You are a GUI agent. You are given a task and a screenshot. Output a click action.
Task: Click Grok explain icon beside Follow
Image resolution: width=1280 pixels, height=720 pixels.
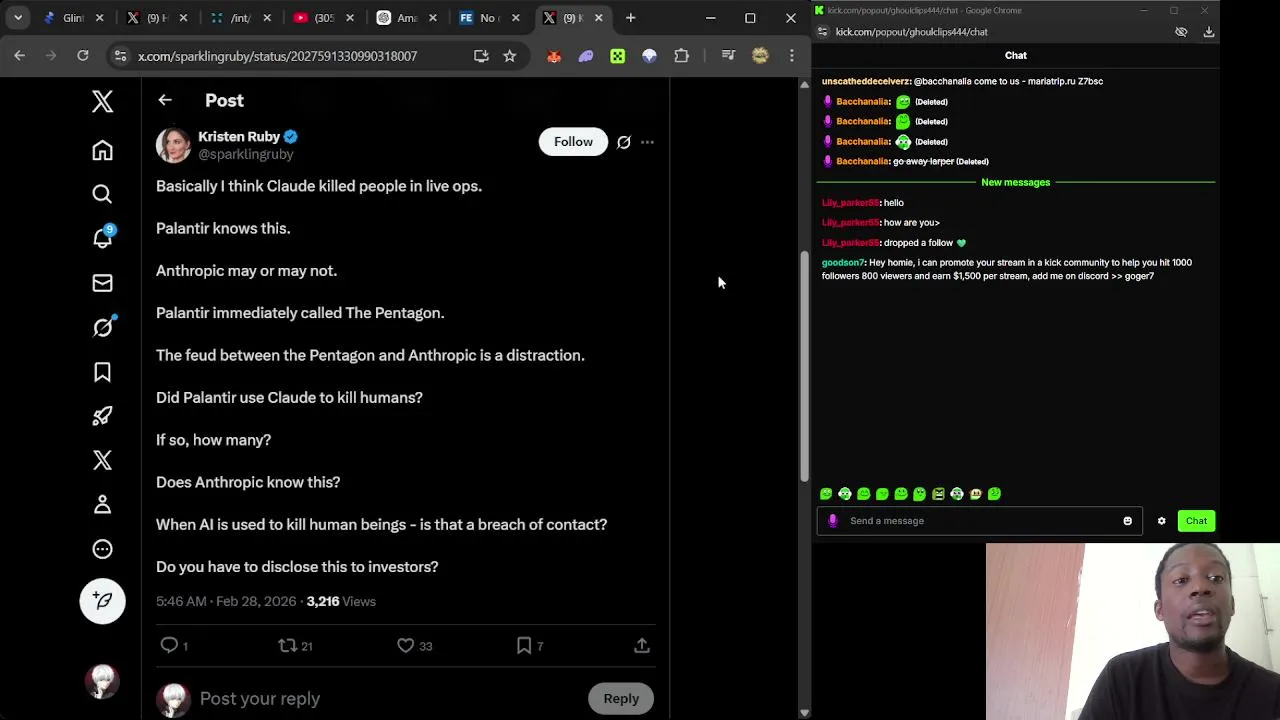(x=624, y=142)
